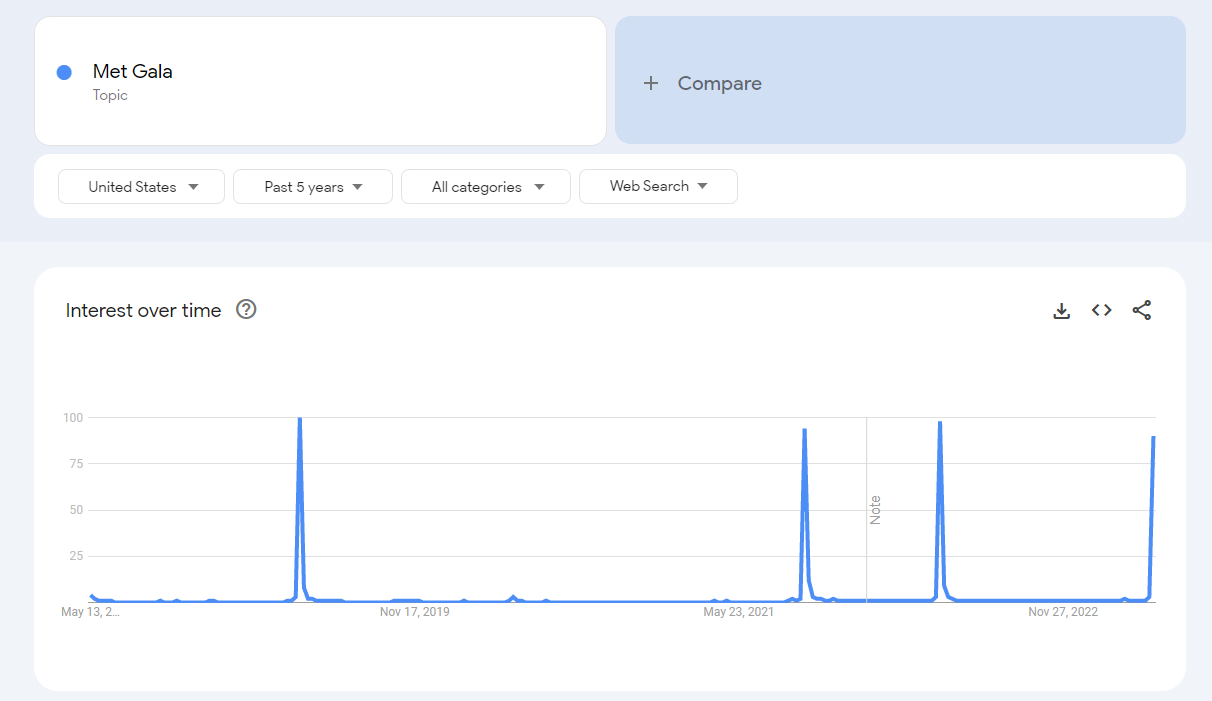The image size is (1212, 701).
Task: Open the All categories dropdown
Action: pyautogui.click(x=486, y=187)
